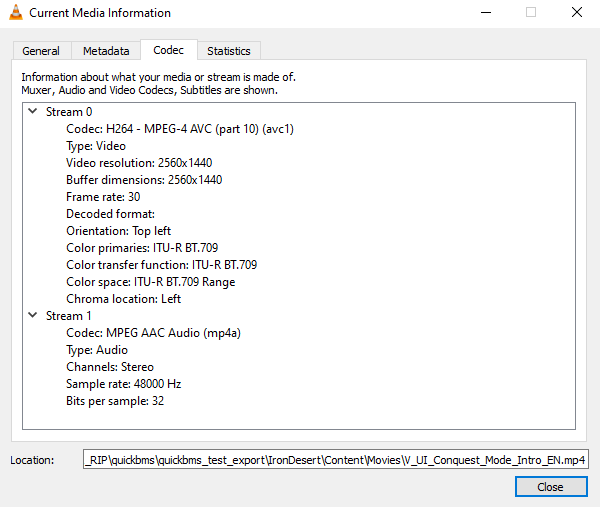Viewport: 600px width, 507px height.
Task: Open the Metadata tab
Action: 106,51
